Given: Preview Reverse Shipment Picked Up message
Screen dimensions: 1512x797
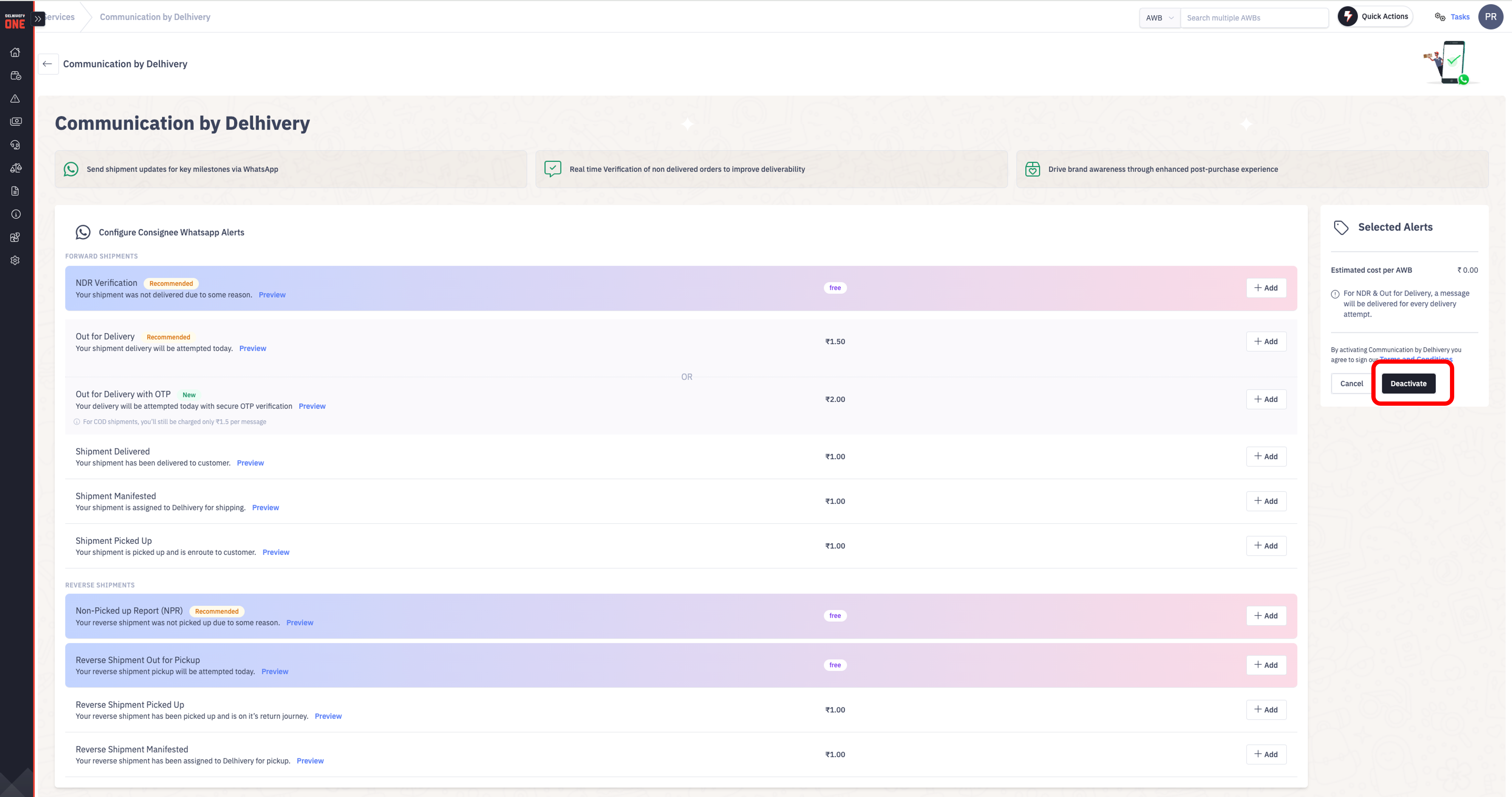Looking at the screenshot, I should point(328,716).
